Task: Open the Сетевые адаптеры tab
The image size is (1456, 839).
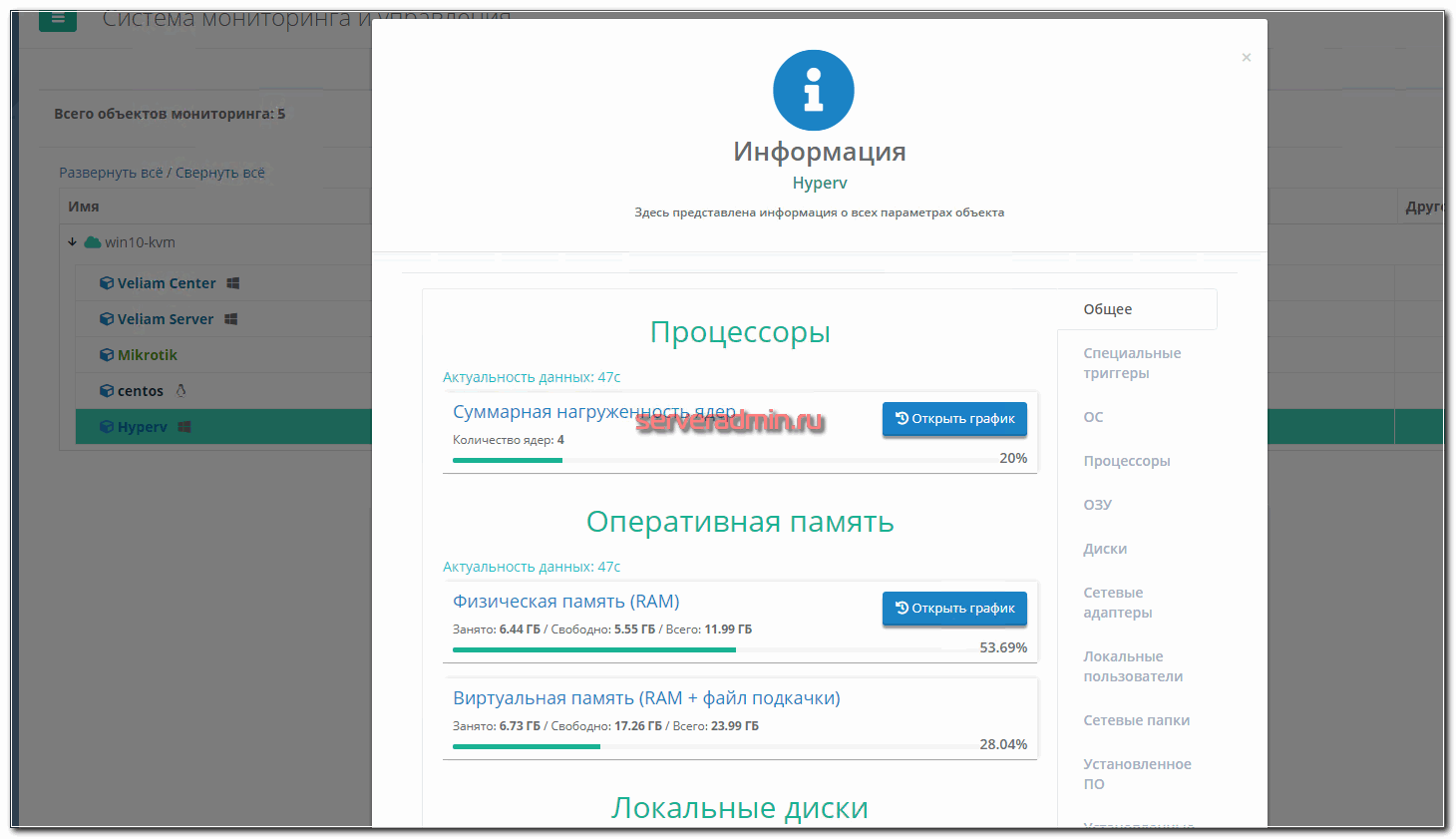Action: 1117,603
